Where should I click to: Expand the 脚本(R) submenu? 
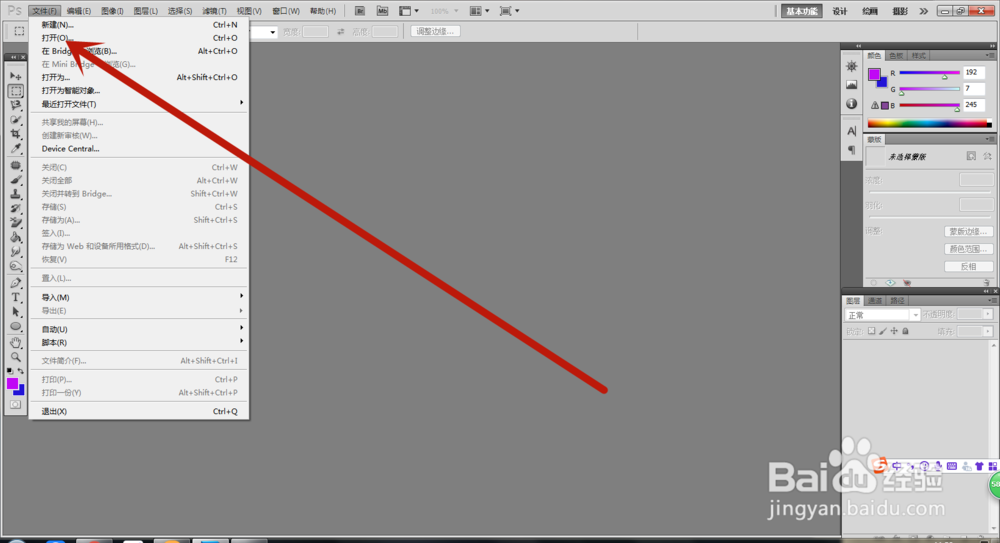pos(139,343)
